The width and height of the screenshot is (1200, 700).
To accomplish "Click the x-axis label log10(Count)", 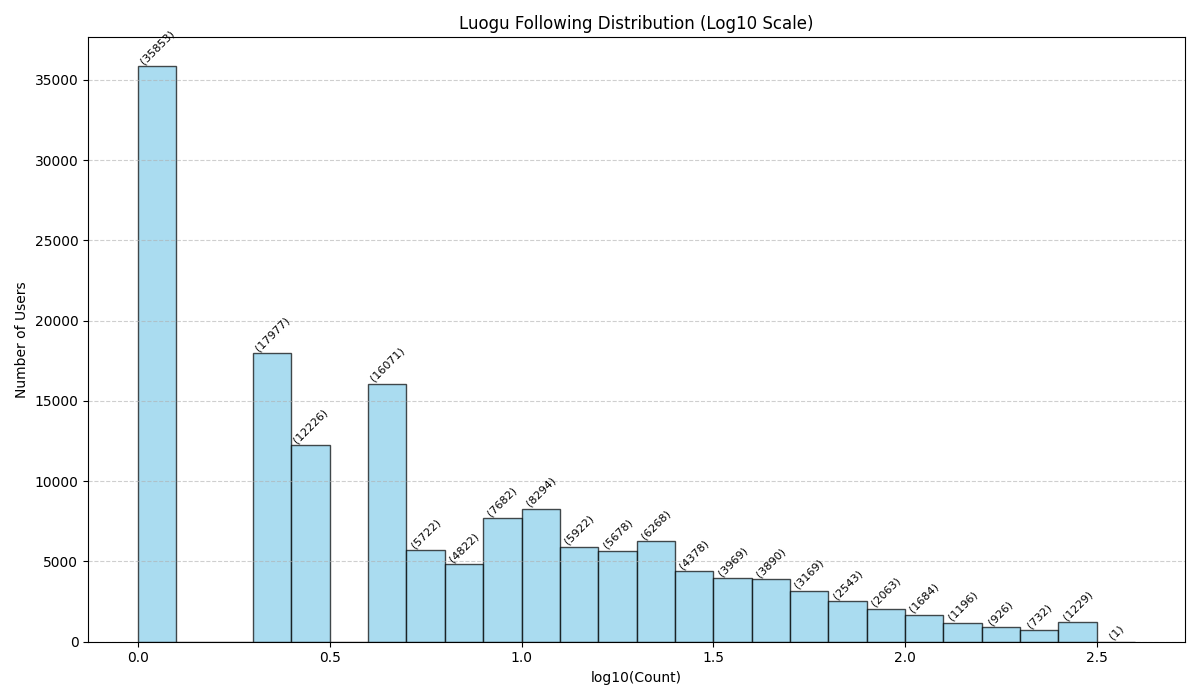I will click(635, 677).
